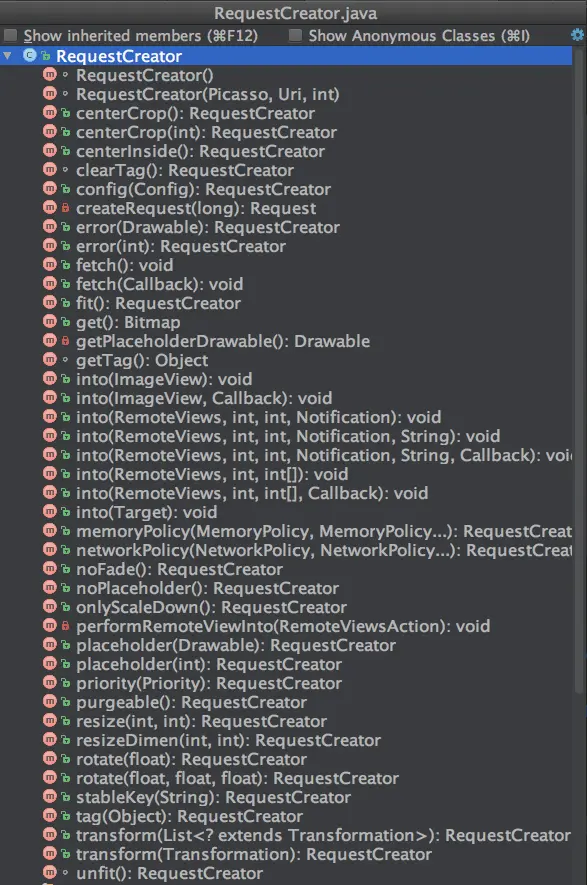Image resolution: width=587 pixels, height=885 pixels.
Task: Click the method icon next to unfit()
Action: pyautogui.click(x=50, y=873)
